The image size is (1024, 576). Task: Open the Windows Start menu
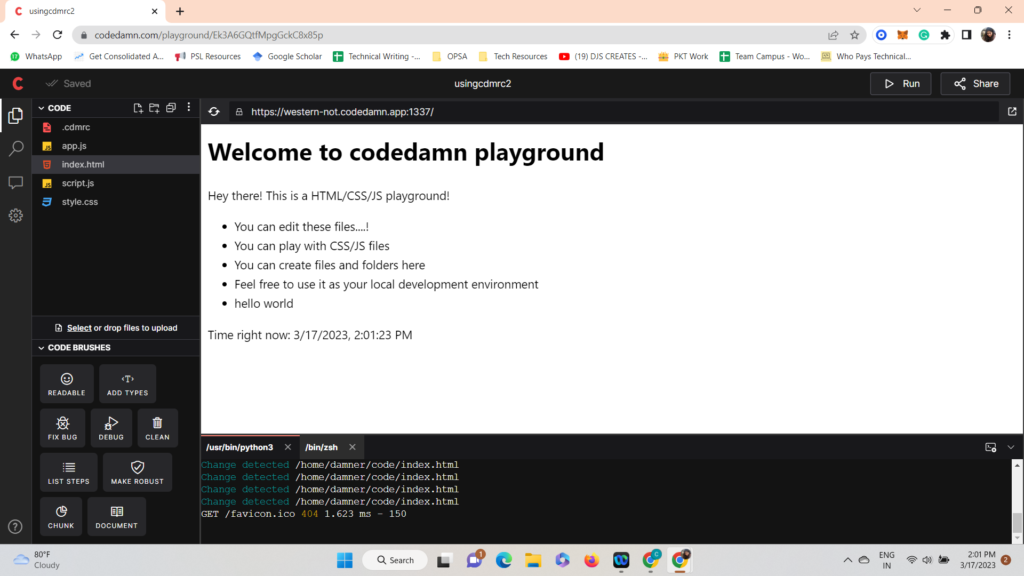point(345,560)
